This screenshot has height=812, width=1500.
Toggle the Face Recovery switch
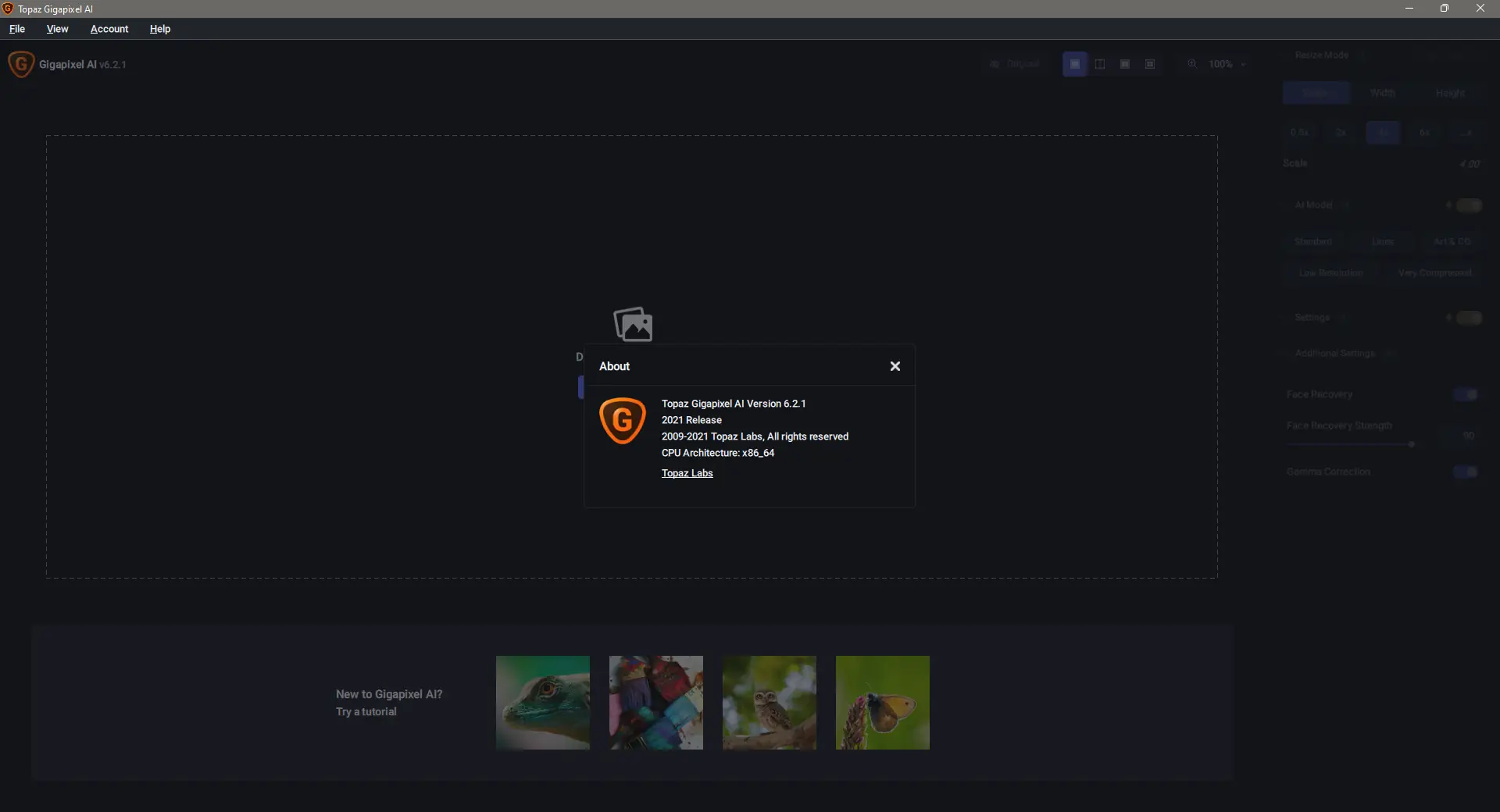point(1466,394)
